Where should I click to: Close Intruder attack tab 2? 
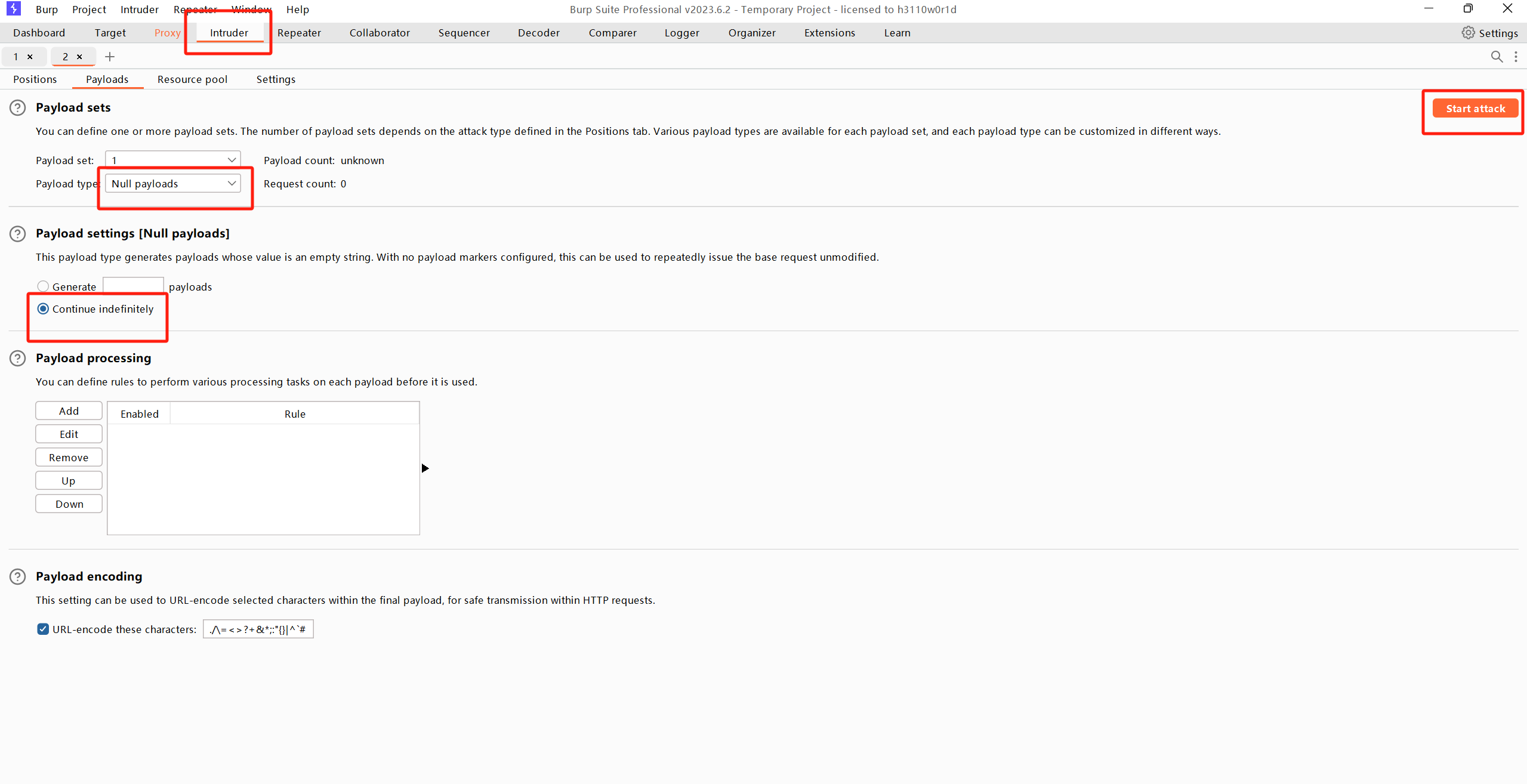pos(79,57)
